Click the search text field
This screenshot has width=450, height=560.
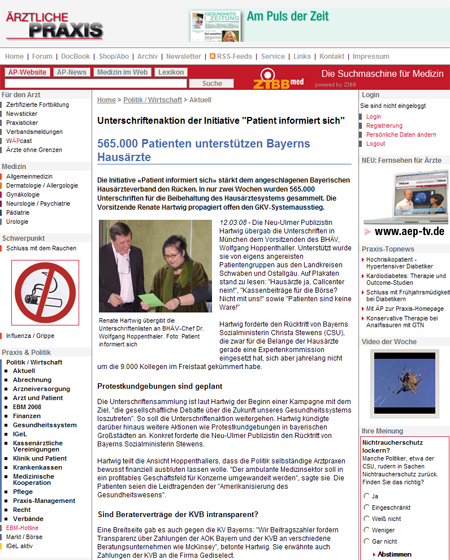96,84
